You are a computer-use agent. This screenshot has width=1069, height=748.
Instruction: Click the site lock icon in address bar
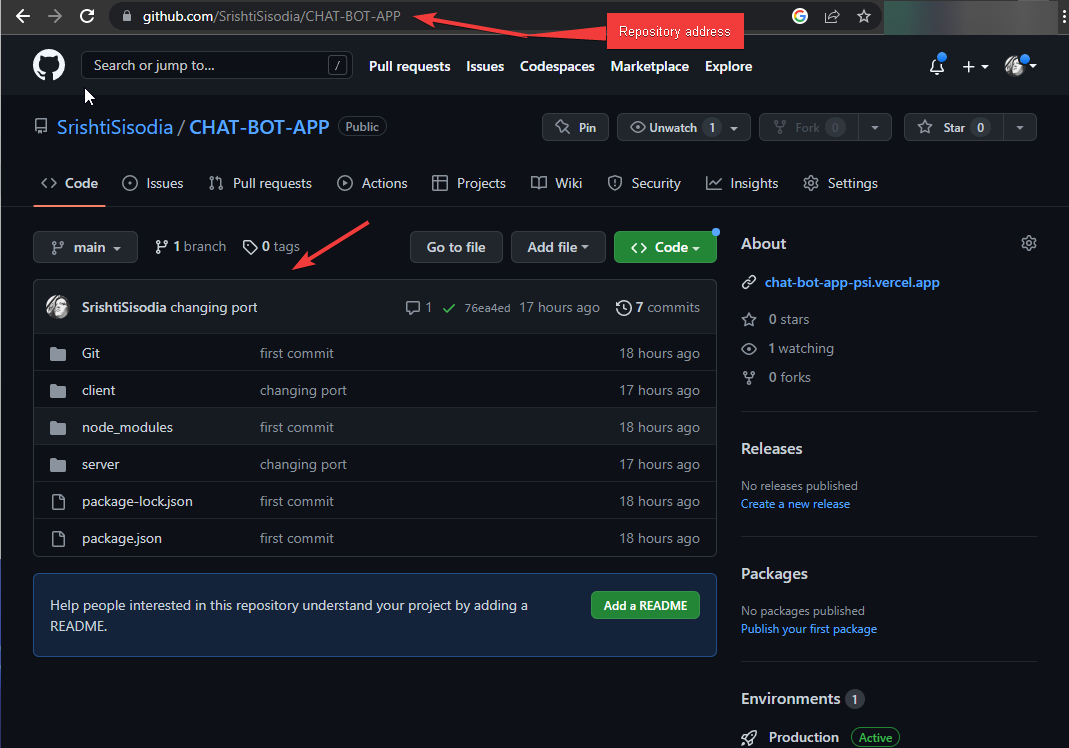[x=126, y=16]
